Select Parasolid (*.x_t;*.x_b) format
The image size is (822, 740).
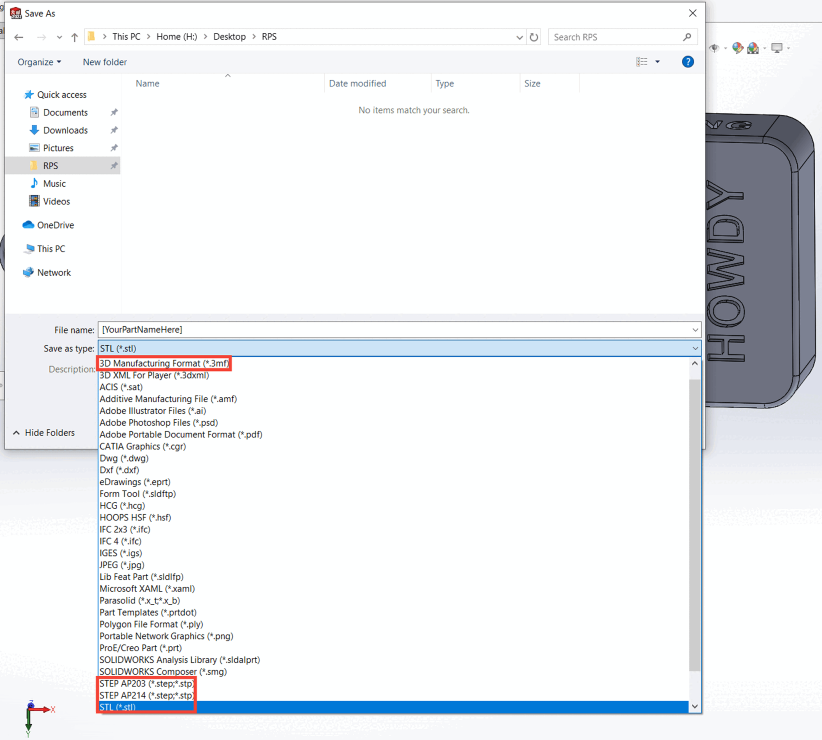140,600
